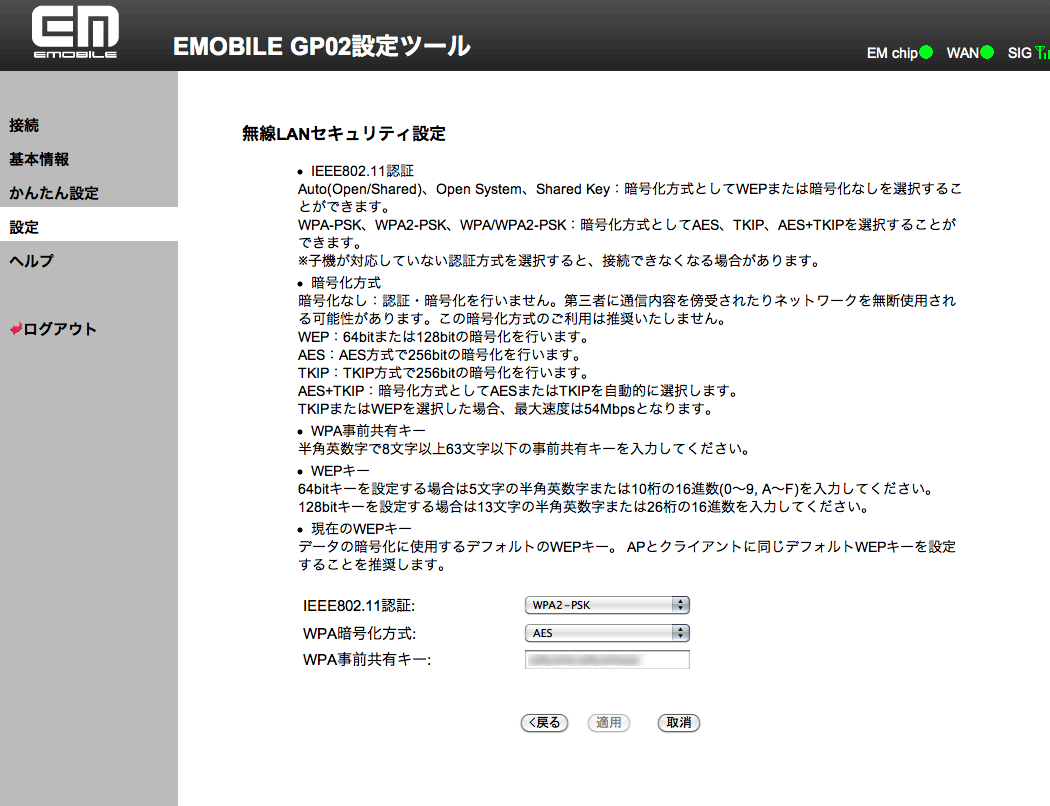Click the 取消 cancel button
The height and width of the screenshot is (806, 1050).
point(678,722)
